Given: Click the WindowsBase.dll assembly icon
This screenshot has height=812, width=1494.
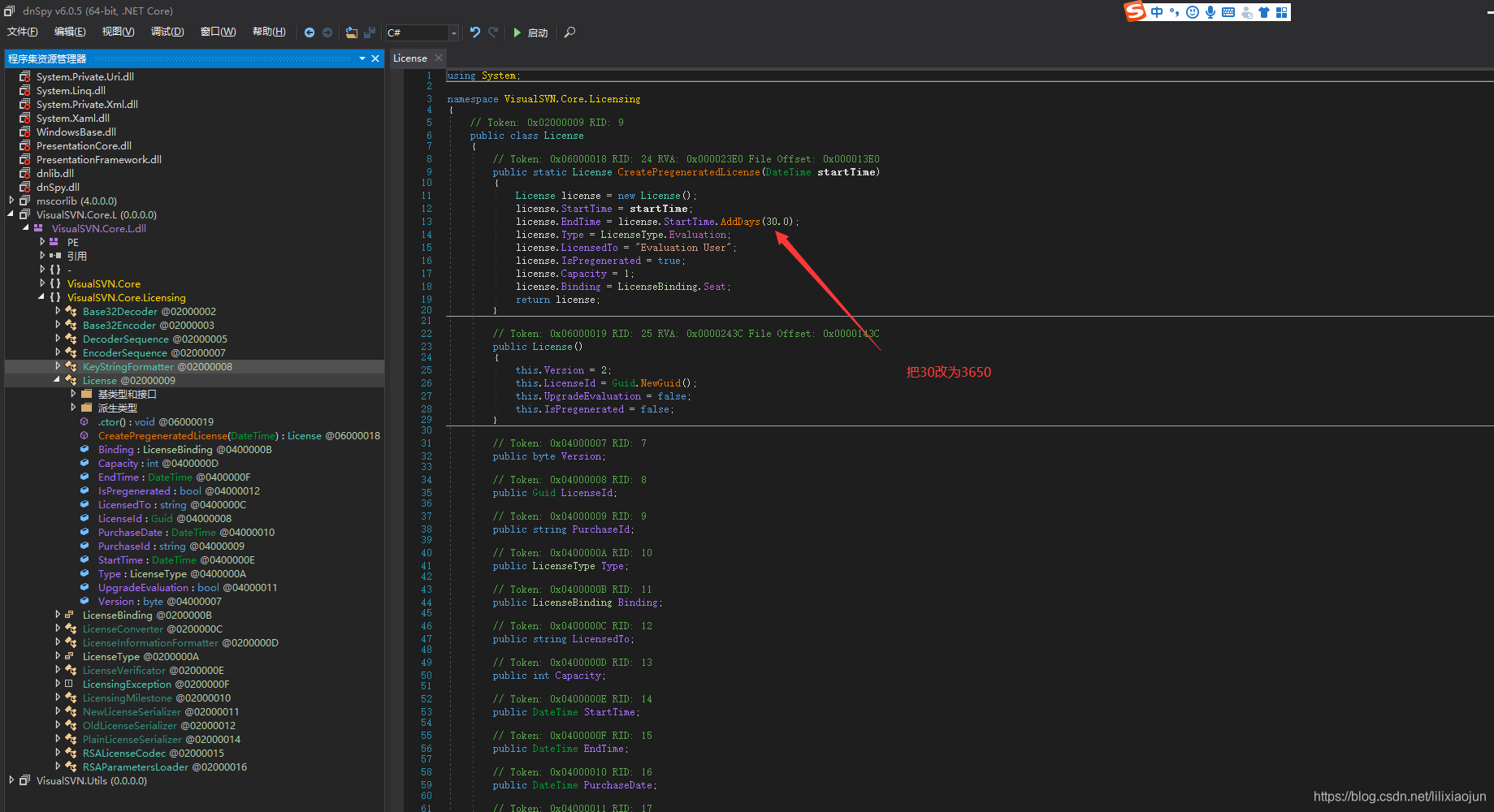Looking at the screenshot, I should tap(25, 132).
